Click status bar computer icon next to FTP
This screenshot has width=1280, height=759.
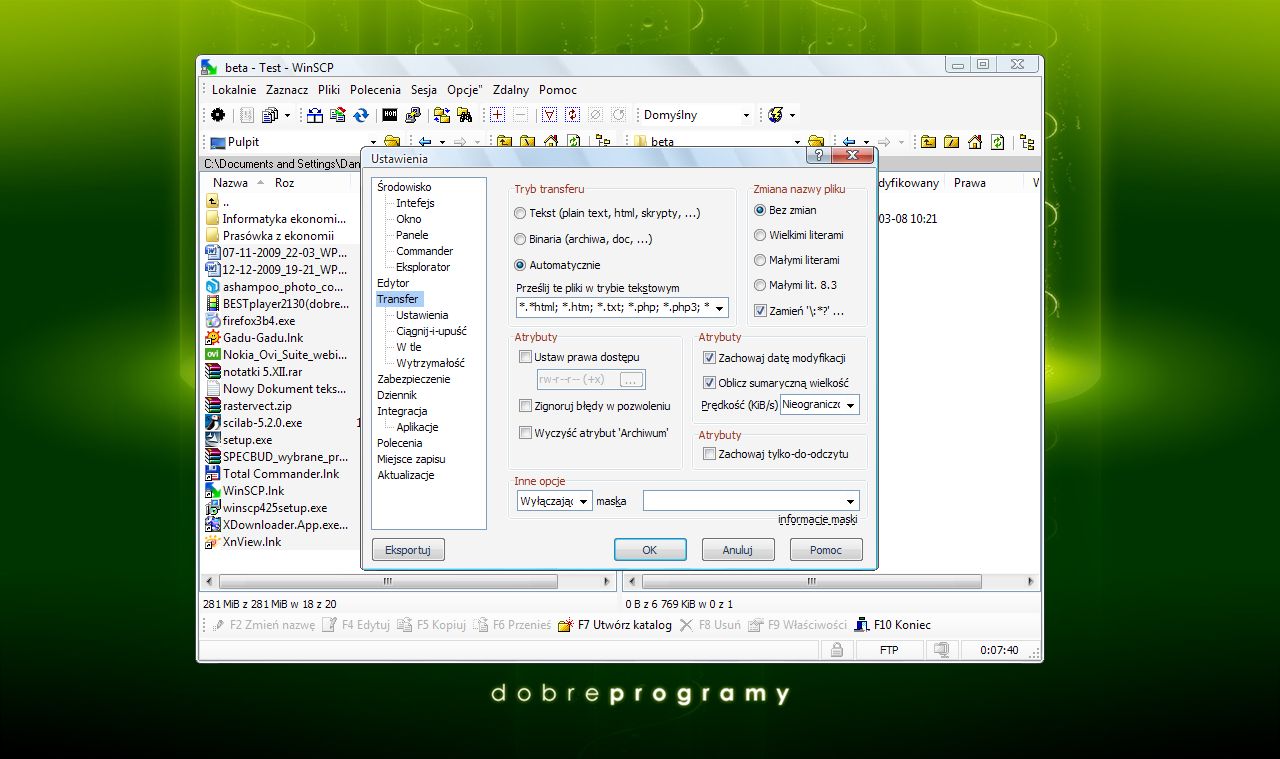940,650
